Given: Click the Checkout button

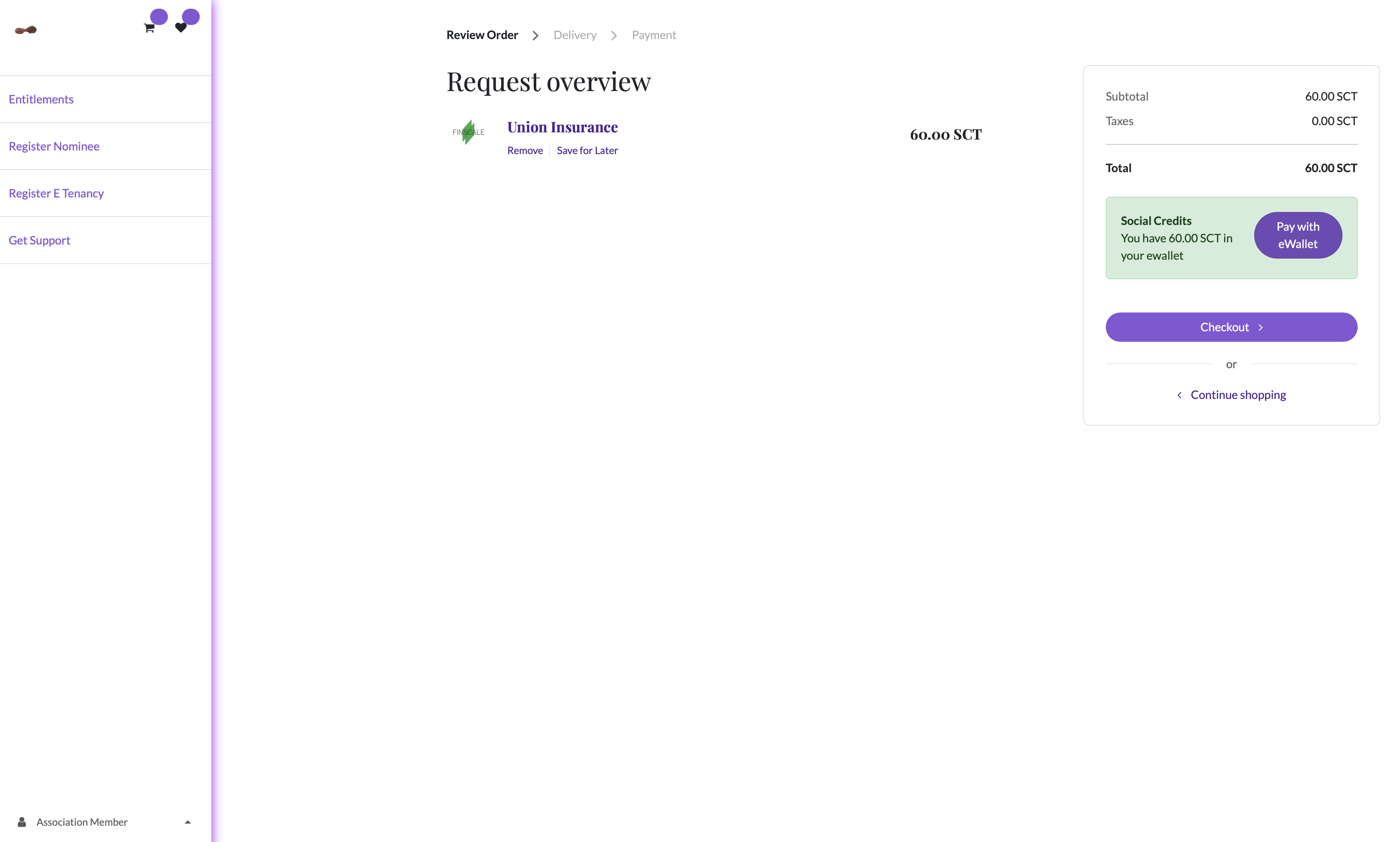Looking at the screenshot, I should tap(1231, 327).
